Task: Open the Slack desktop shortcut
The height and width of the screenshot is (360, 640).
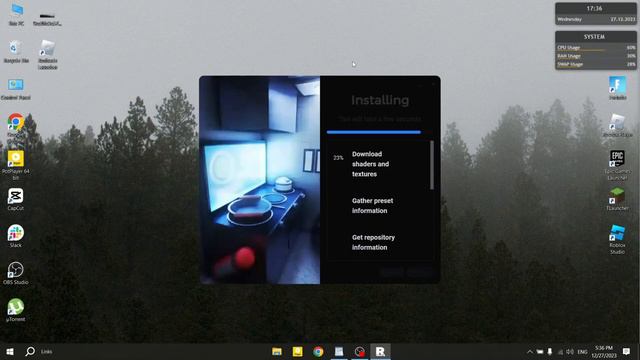Action: (x=16, y=236)
